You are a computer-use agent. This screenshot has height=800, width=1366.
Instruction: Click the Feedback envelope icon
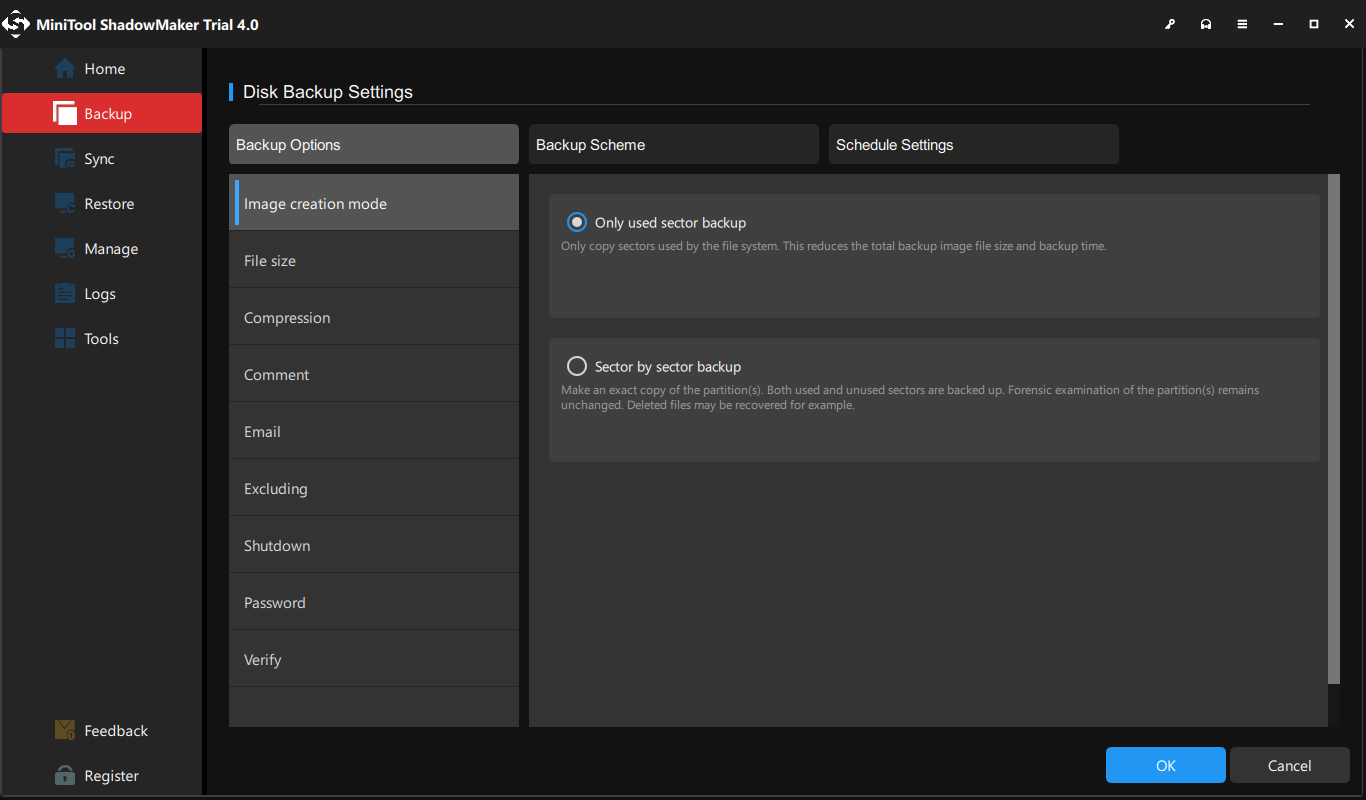tap(65, 731)
